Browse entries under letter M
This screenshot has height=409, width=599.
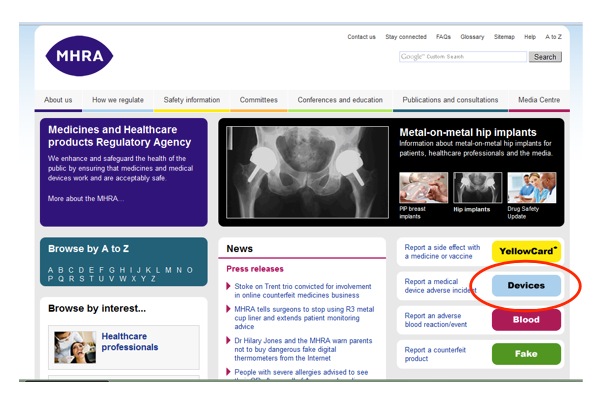pyautogui.click(x=168, y=270)
